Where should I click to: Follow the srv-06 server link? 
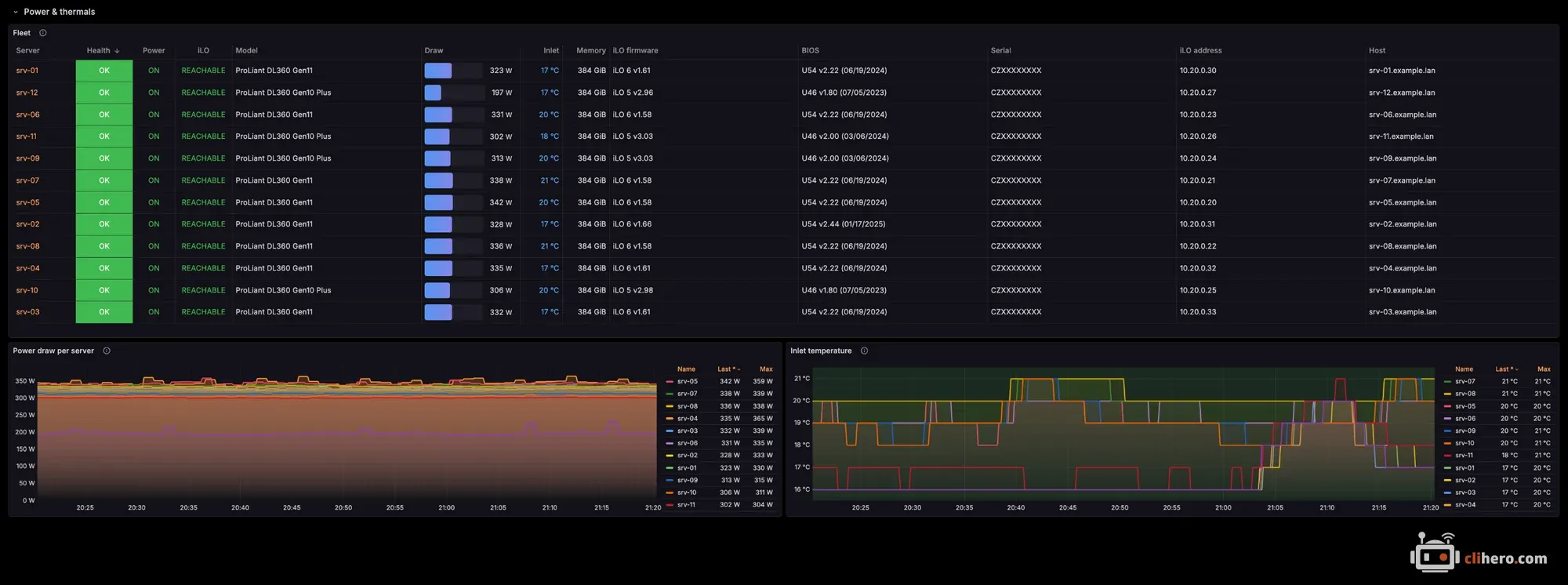coord(27,114)
